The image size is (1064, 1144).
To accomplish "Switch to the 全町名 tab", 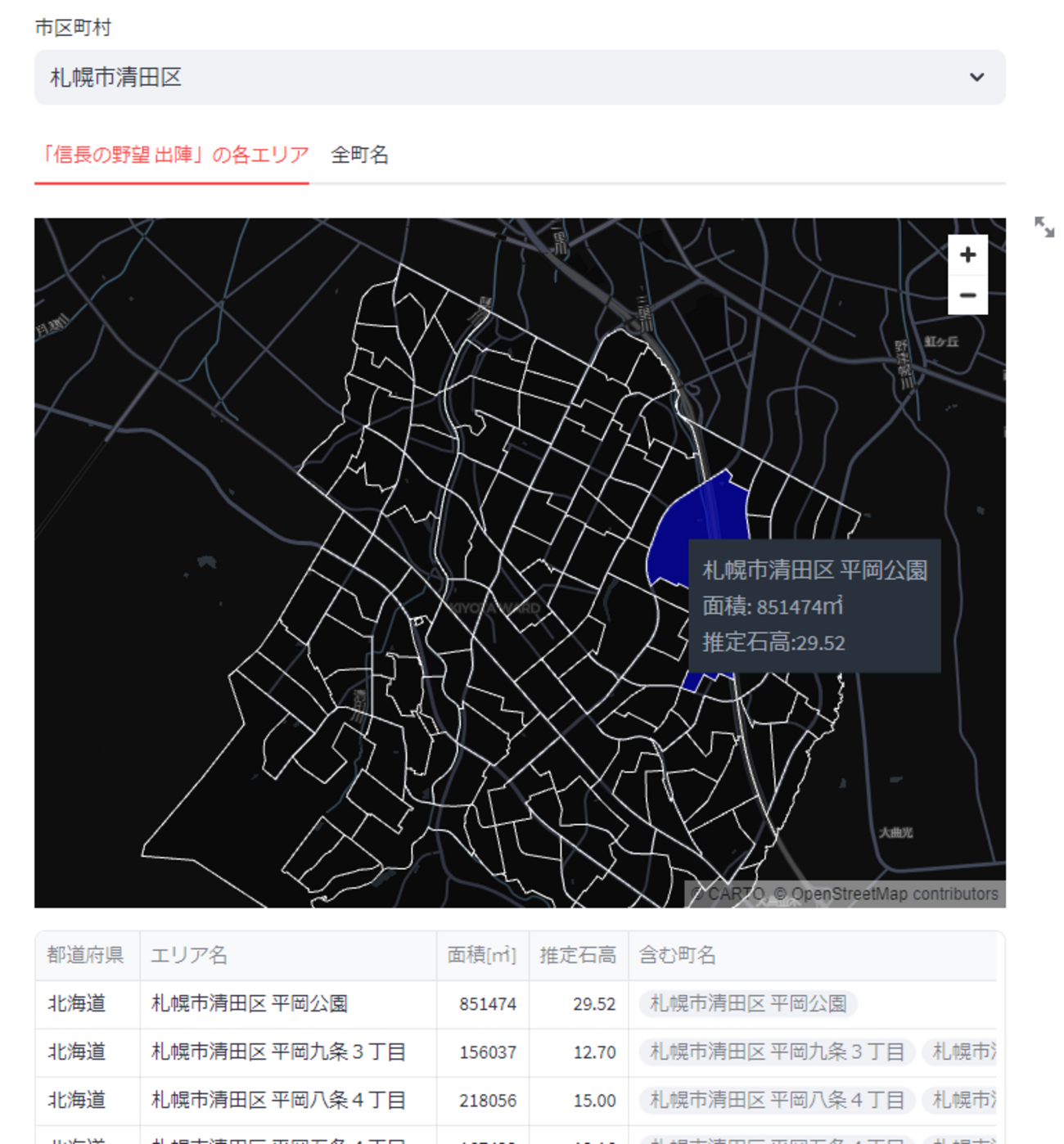I will point(359,155).
